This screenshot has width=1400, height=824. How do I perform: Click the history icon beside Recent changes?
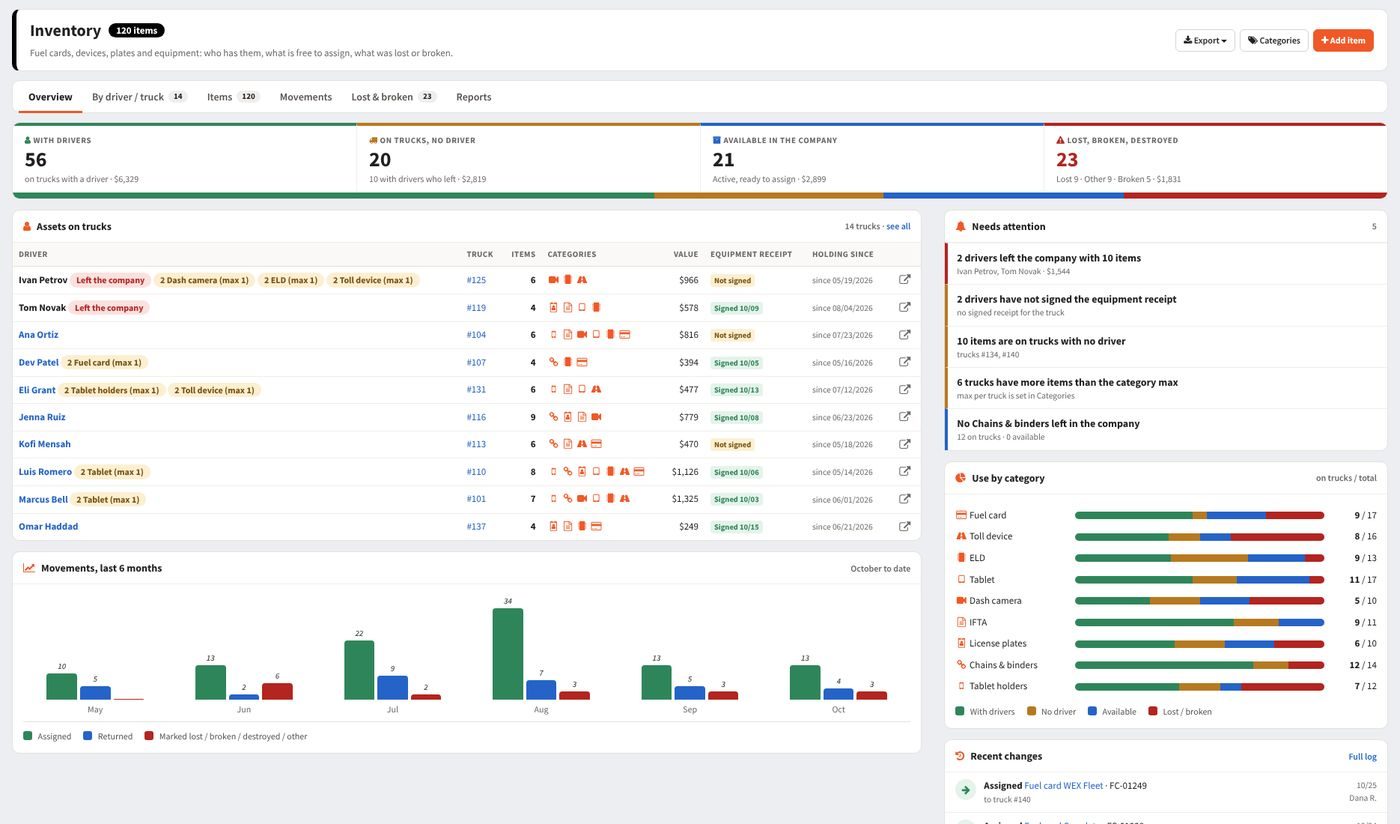[x=960, y=756]
